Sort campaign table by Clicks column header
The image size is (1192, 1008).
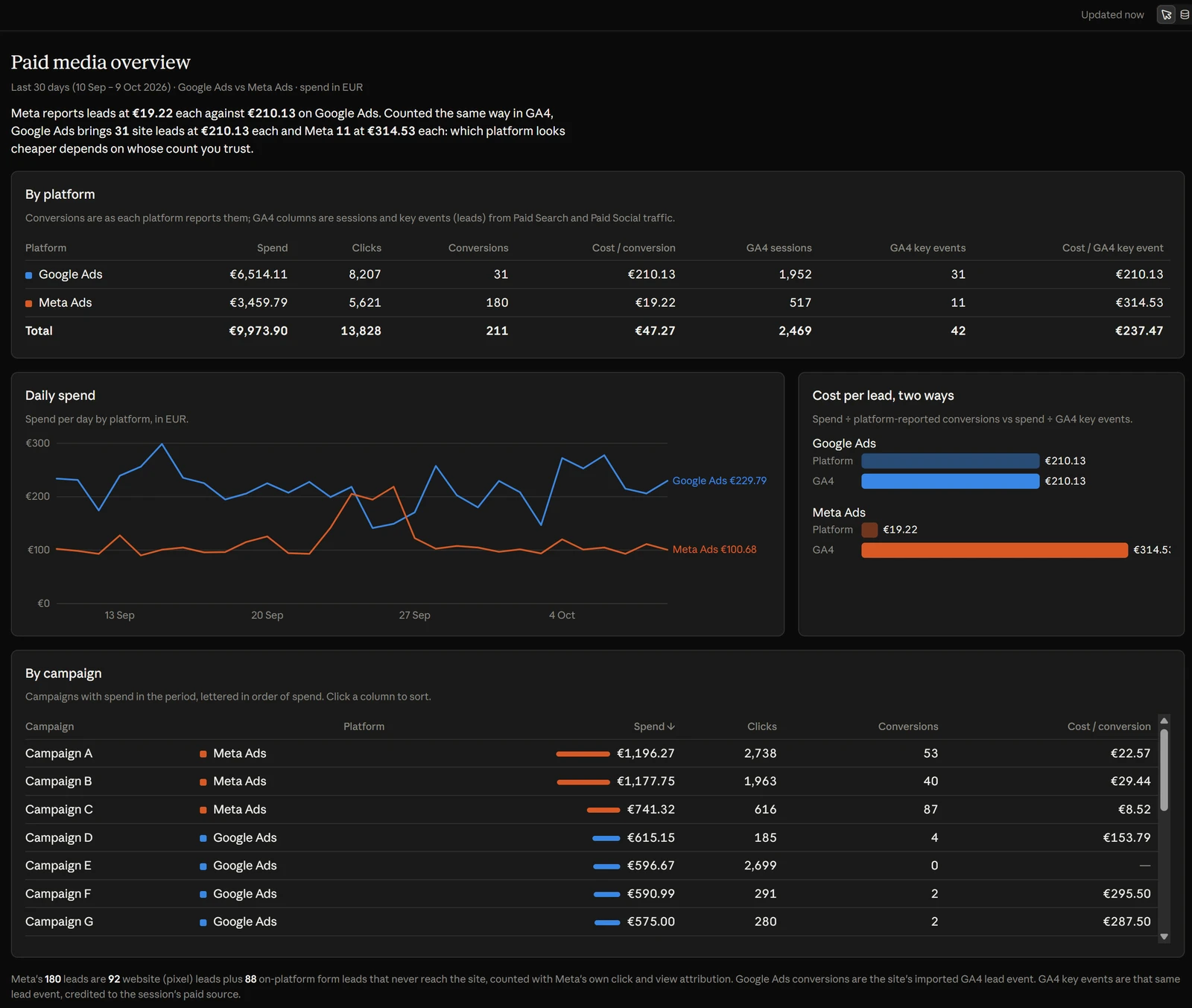761,726
